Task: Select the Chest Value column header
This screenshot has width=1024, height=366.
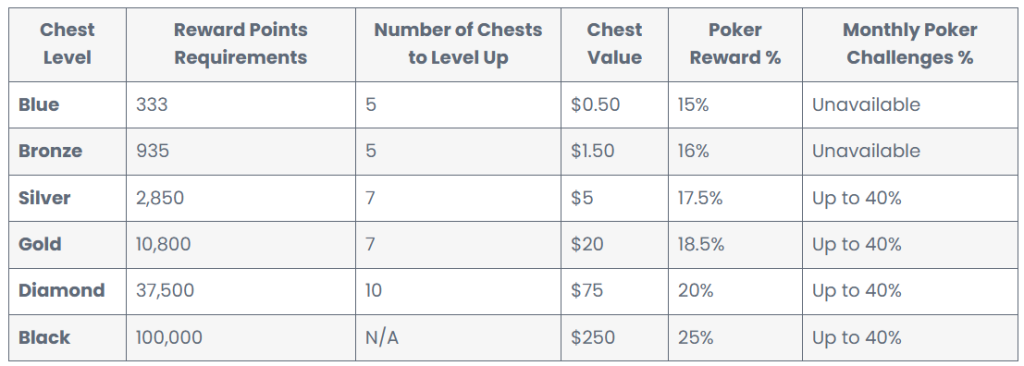Action: point(615,44)
